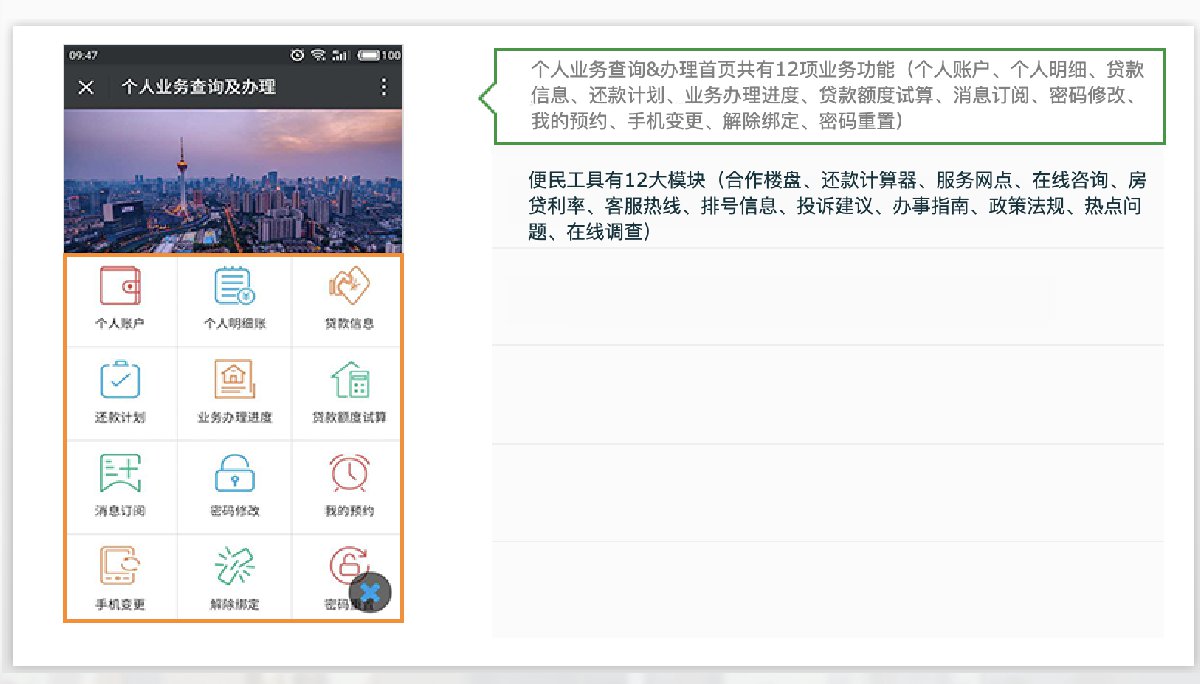
Task: Select the 个人业务查询&办理 description panel
Action: point(830,96)
